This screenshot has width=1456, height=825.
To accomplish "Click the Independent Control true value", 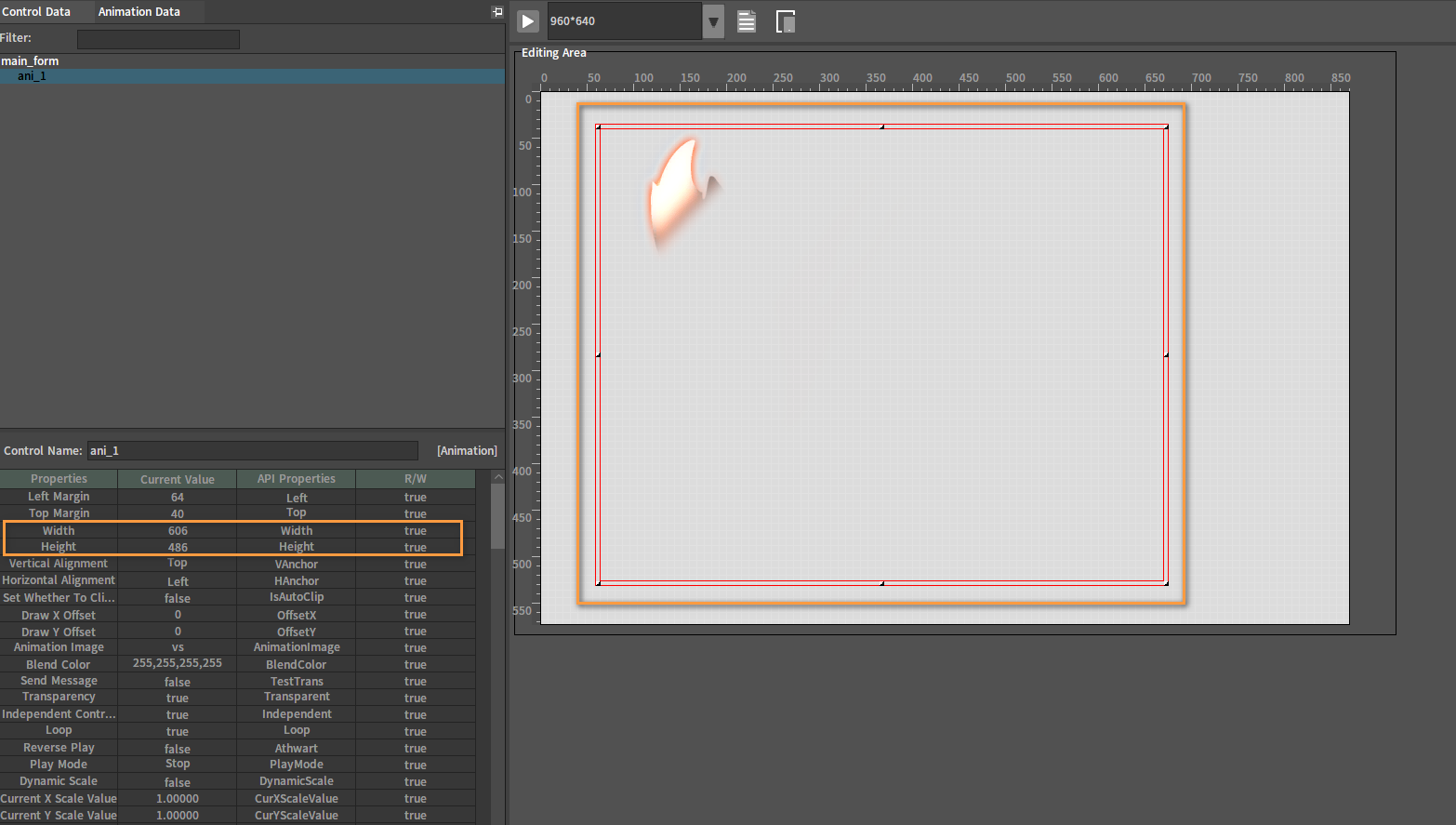I will pyautogui.click(x=178, y=714).
